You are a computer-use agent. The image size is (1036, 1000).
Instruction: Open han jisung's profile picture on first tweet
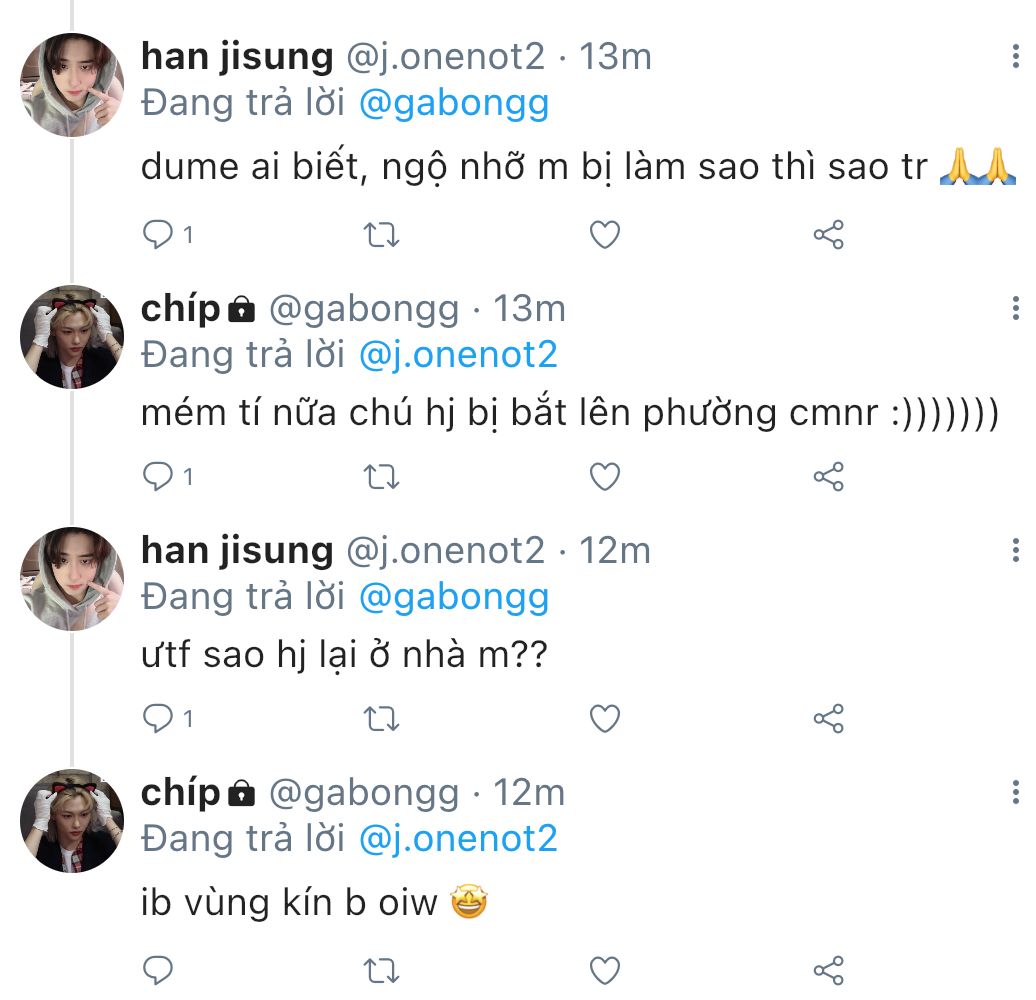tap(72, 85)
